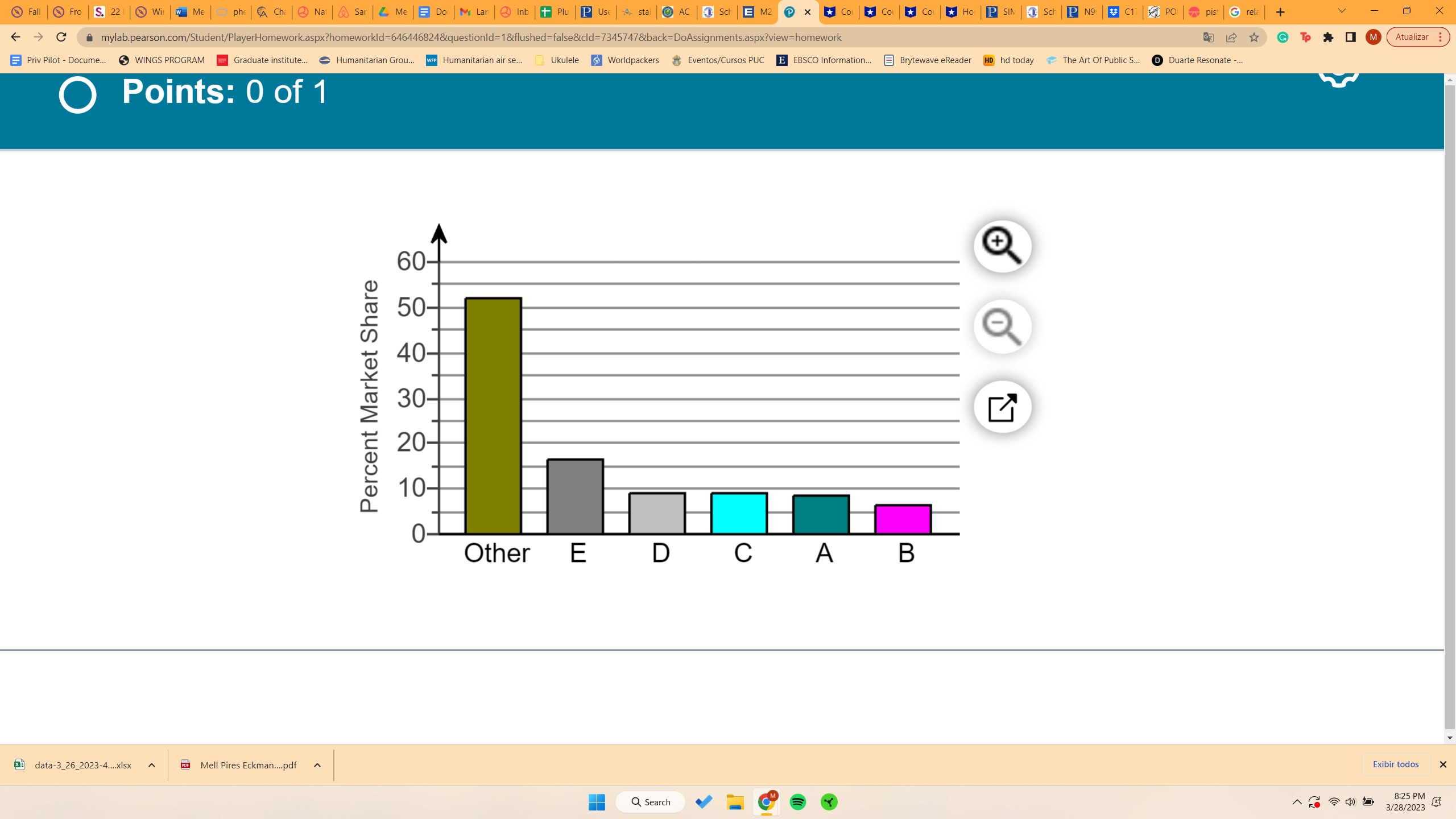
Task: Click the olive Other bar in chart
Action: click(x=493, y=415)
